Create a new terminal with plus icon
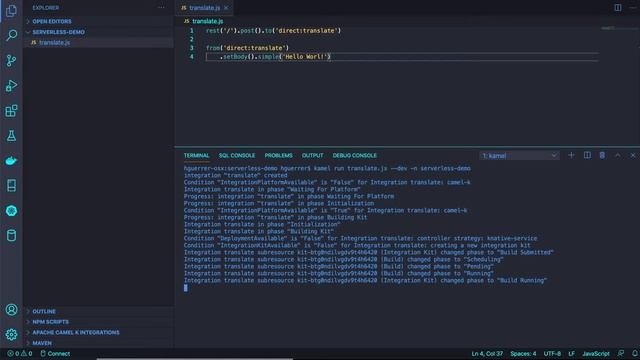The width and height of the screenshot is (640, 360). (571, 155)
